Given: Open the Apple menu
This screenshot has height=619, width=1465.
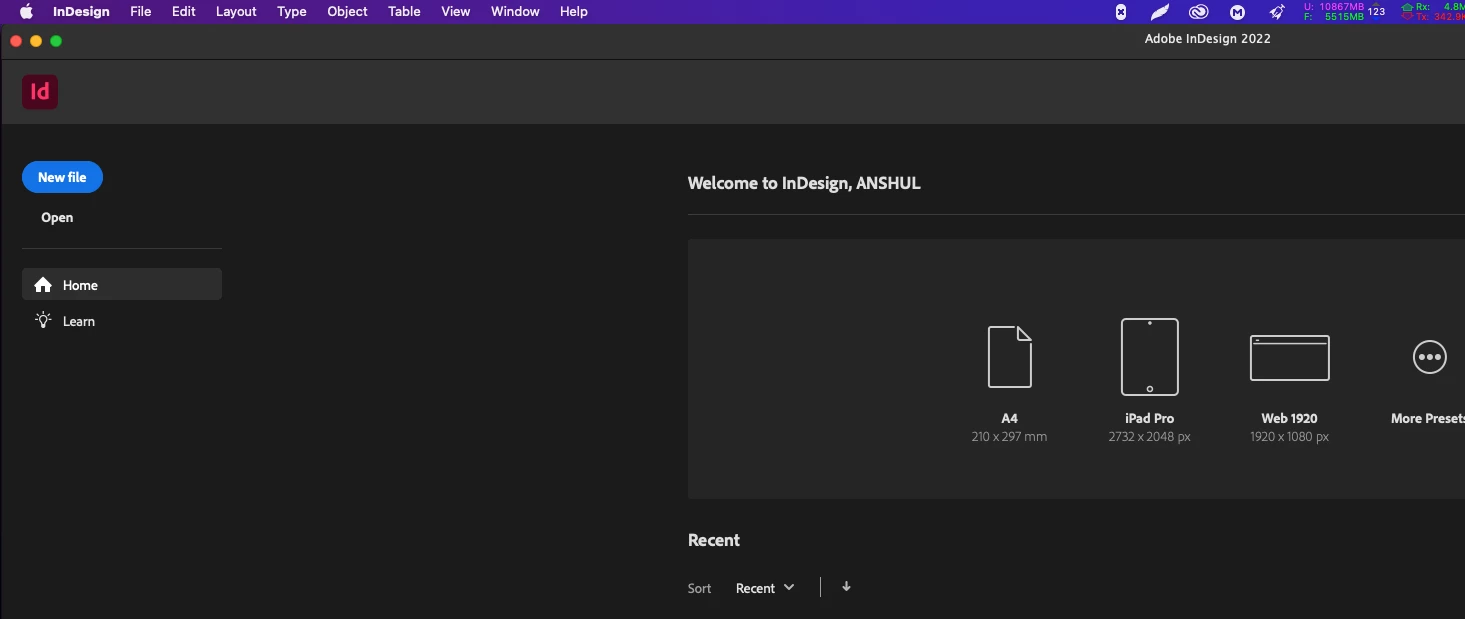Looking at the screenshot, I should tap(26, 12).
